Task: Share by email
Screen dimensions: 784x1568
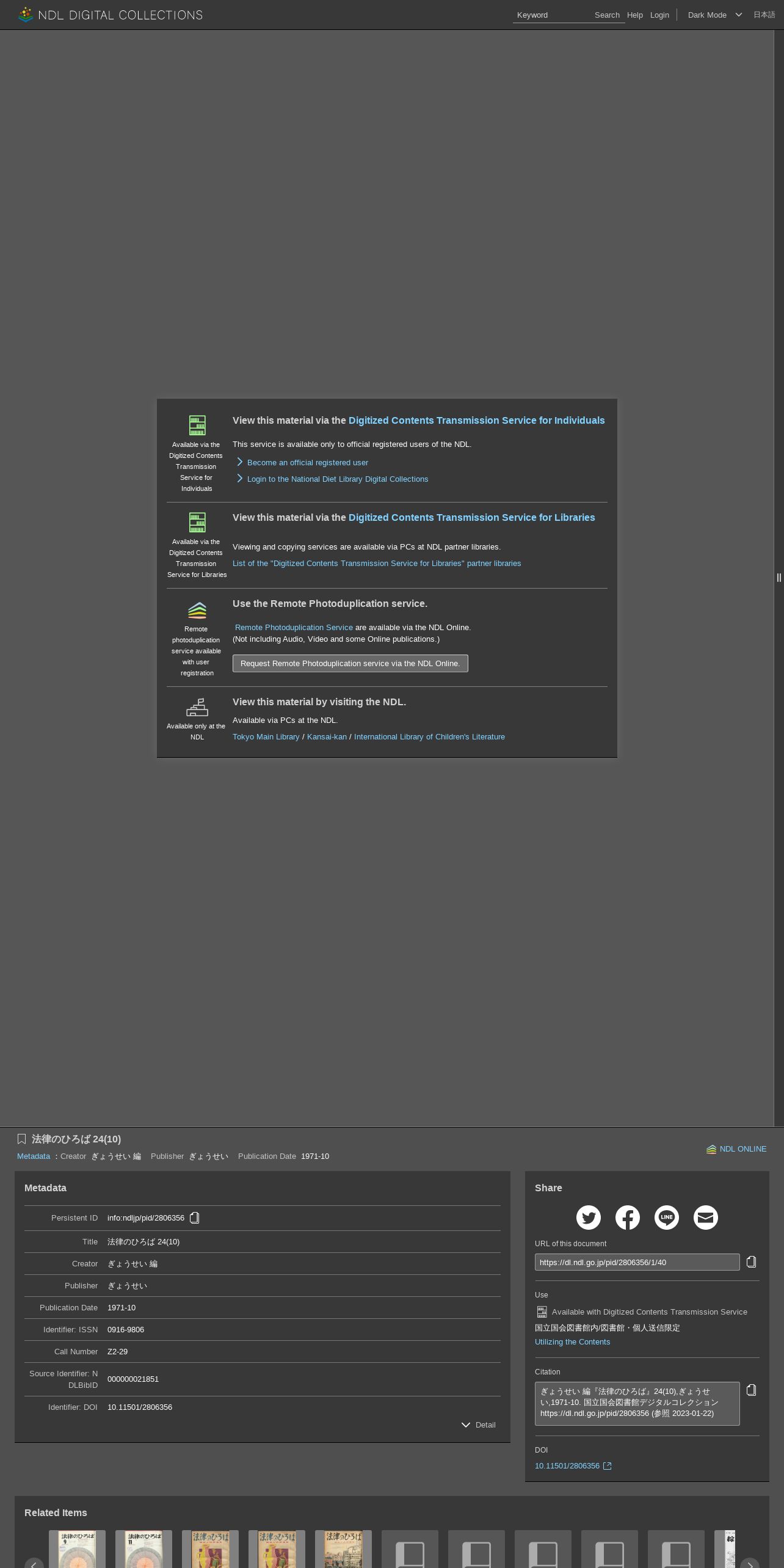Action: [706, 1218]
